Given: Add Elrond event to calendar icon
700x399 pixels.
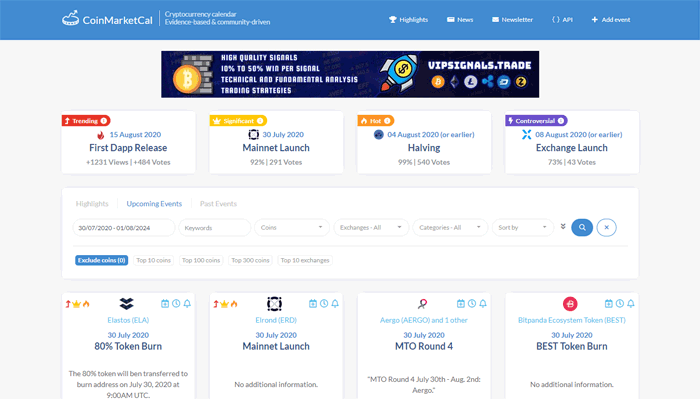Looking at the screenshot, I should point(312,303).
